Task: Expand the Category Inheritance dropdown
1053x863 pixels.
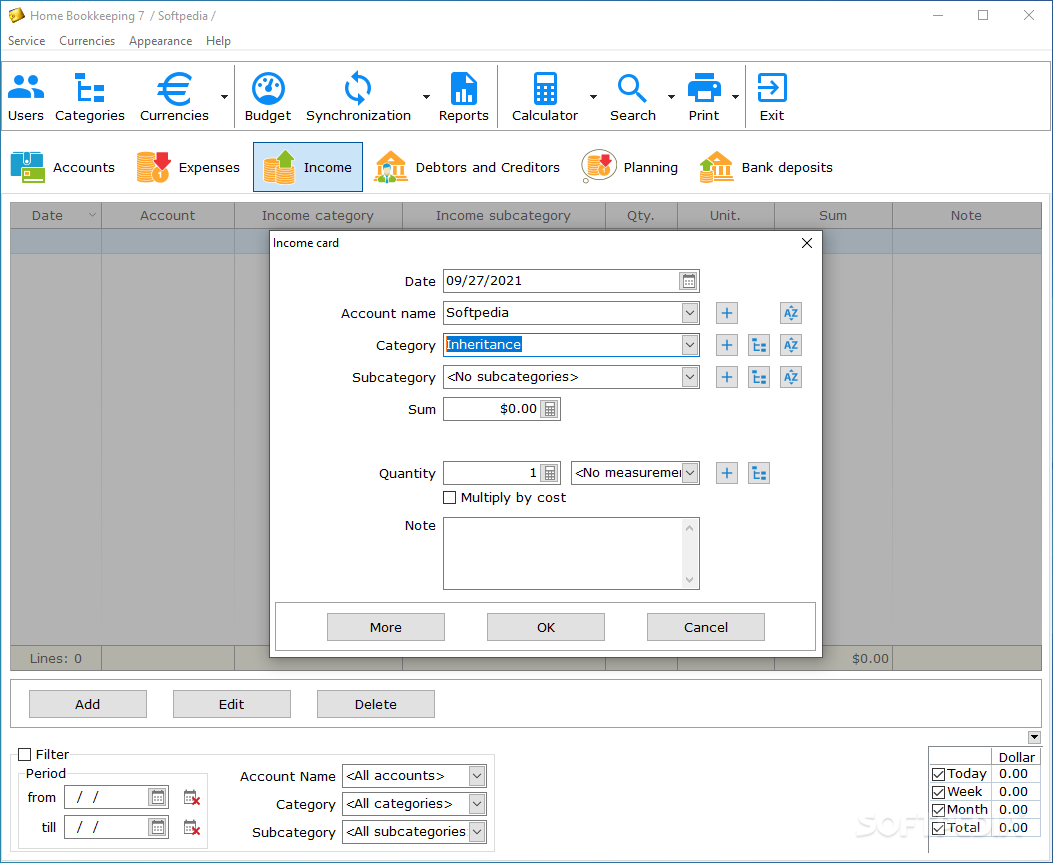Action: coord(690,345)
